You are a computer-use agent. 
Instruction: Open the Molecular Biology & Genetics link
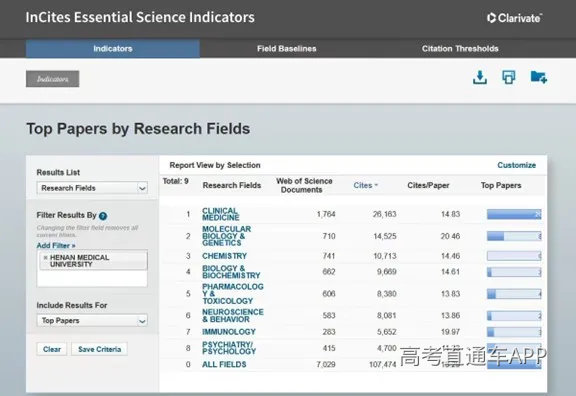click(227, 236)
